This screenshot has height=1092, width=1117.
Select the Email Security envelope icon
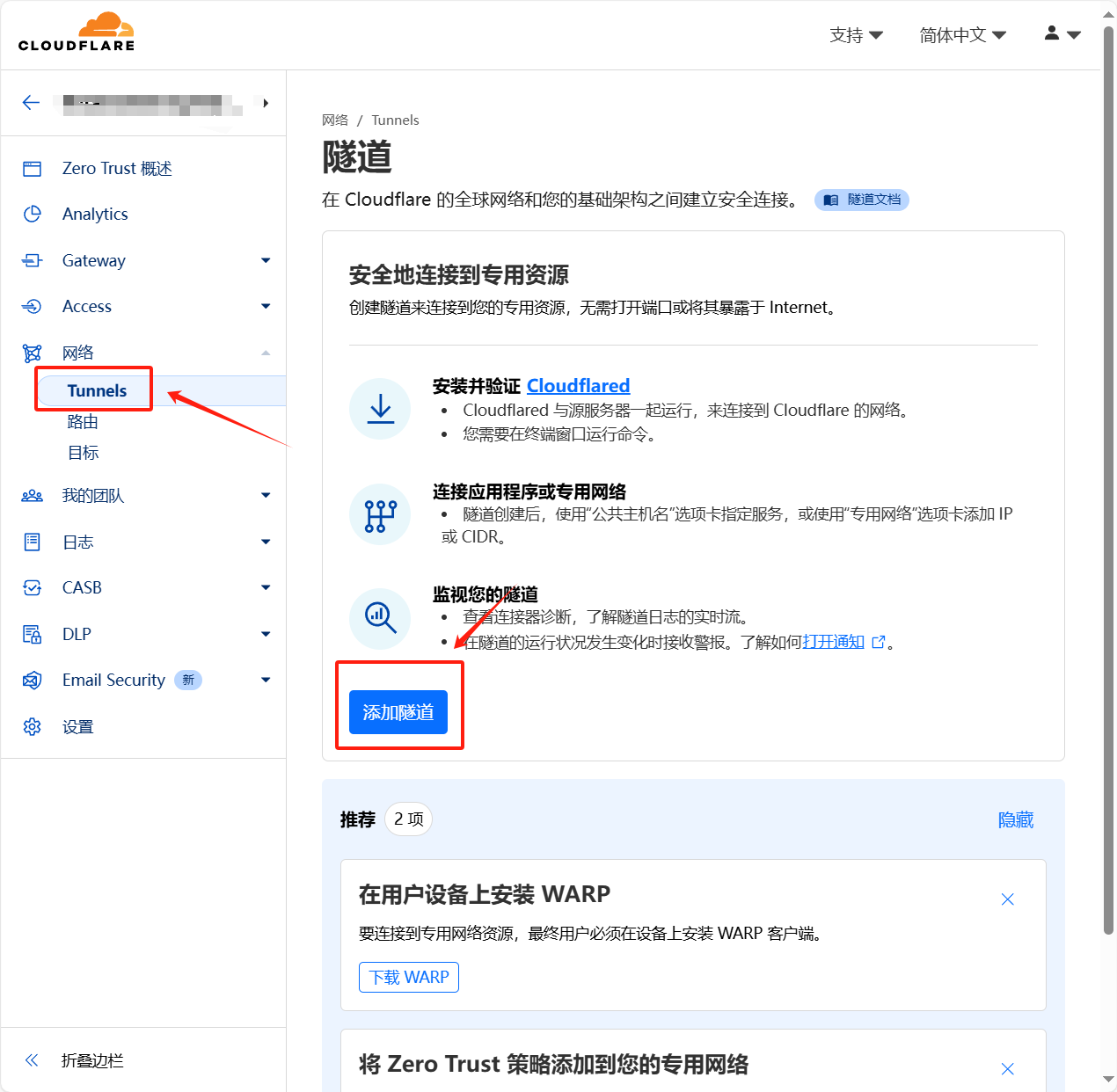click(x=32, y=680)
